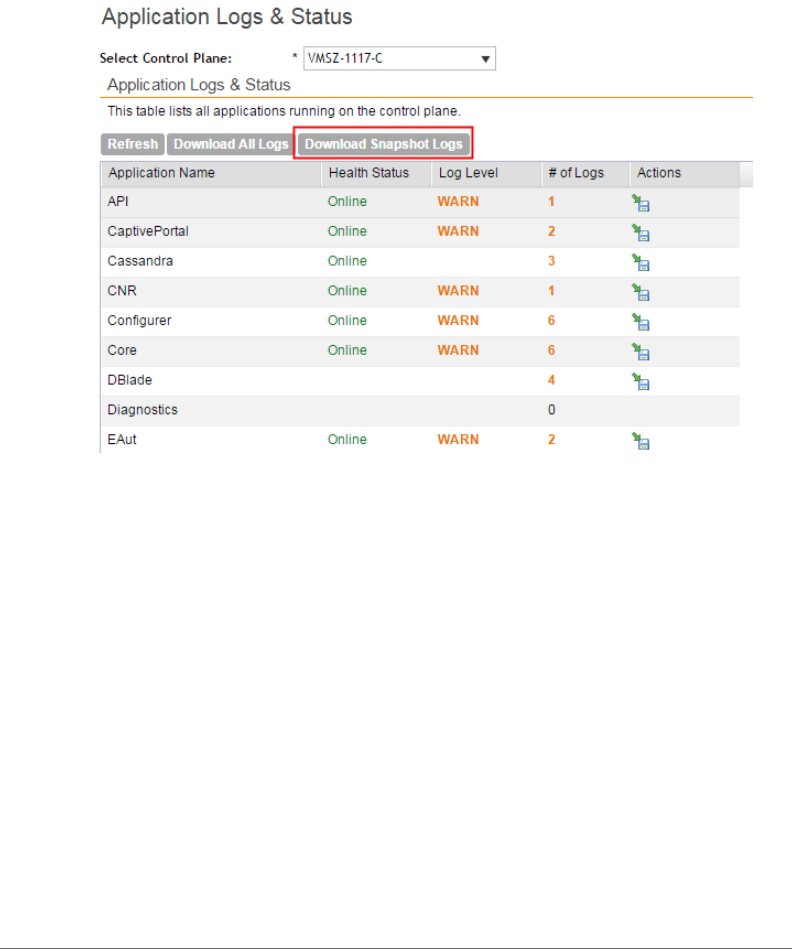The width and height of the screenshot is (792, 949).
Task: Select the Cassandra application name
Action: point(140,261)
